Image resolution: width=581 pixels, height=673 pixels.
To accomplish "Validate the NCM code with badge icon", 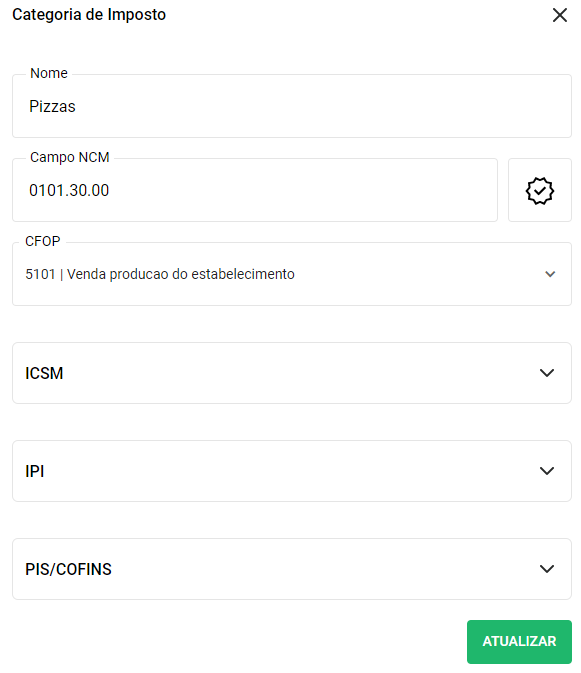I will (540, 190).
